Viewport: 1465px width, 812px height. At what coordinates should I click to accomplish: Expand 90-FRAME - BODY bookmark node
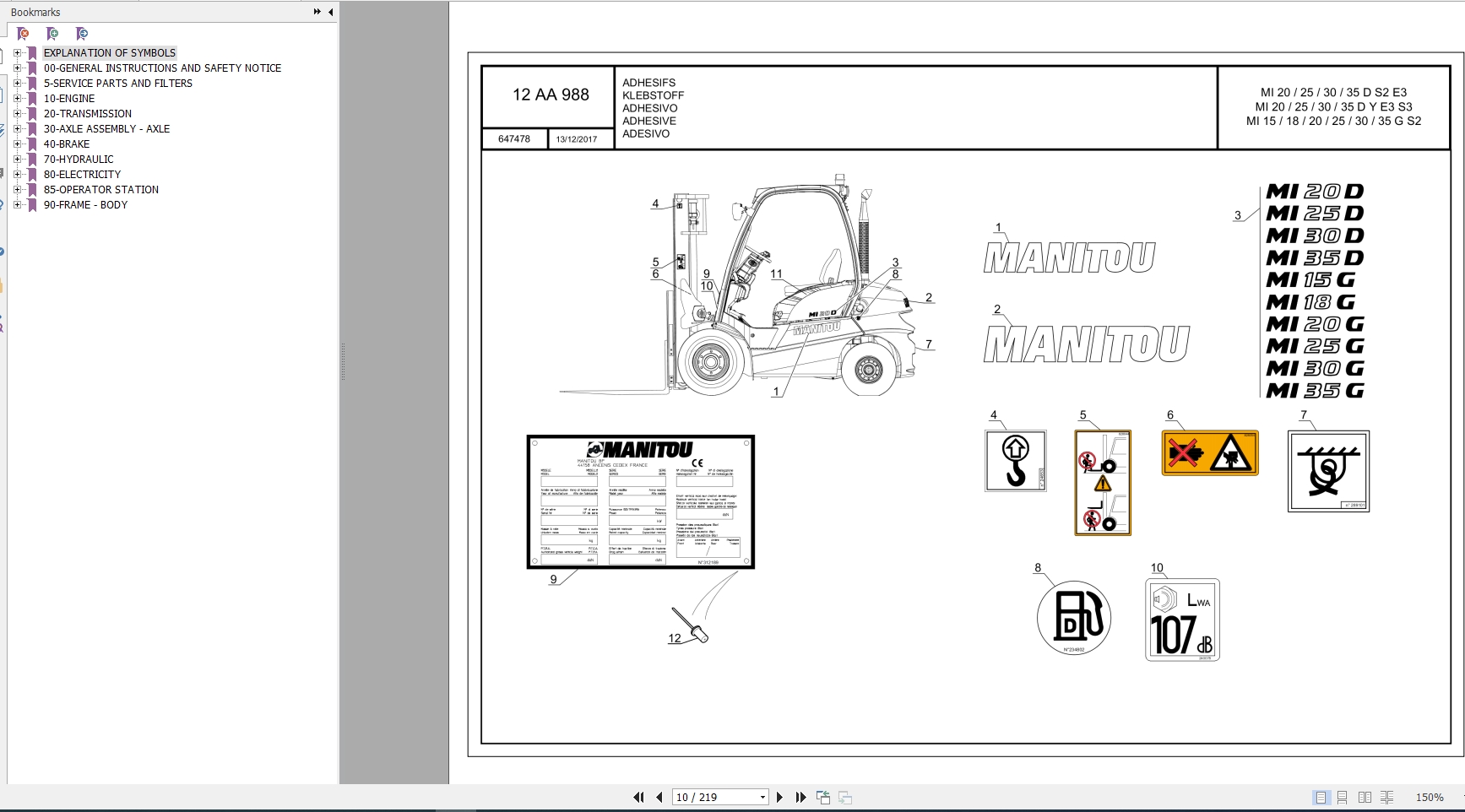[x=18, y=204]
